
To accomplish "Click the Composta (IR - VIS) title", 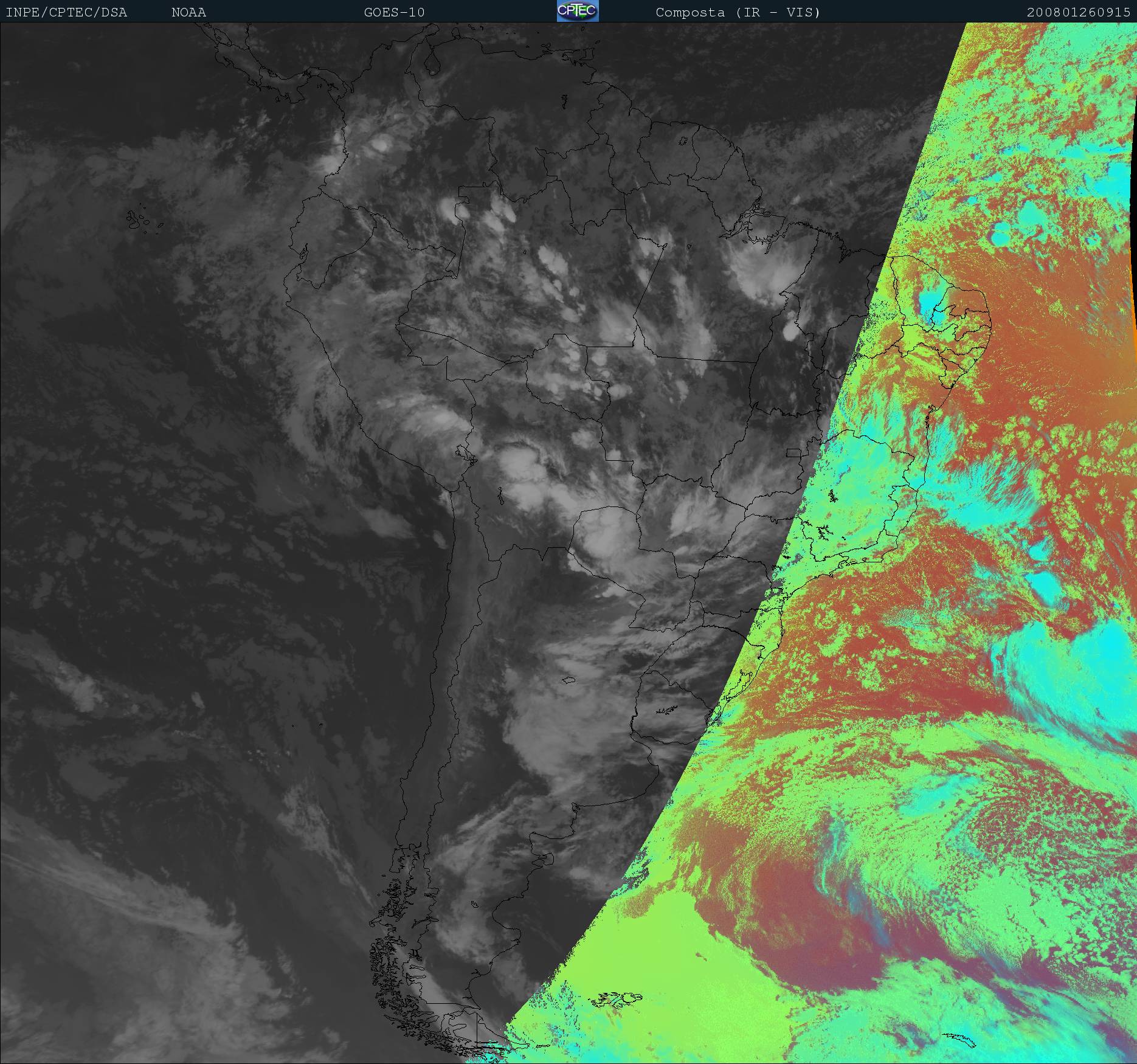I will pos(738,12).
